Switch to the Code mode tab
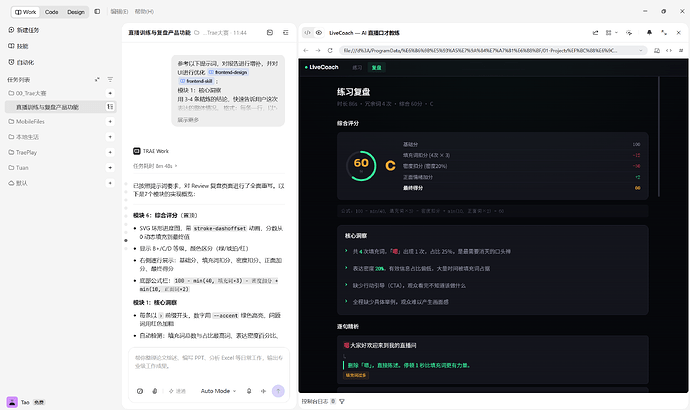 pos(51,12)
